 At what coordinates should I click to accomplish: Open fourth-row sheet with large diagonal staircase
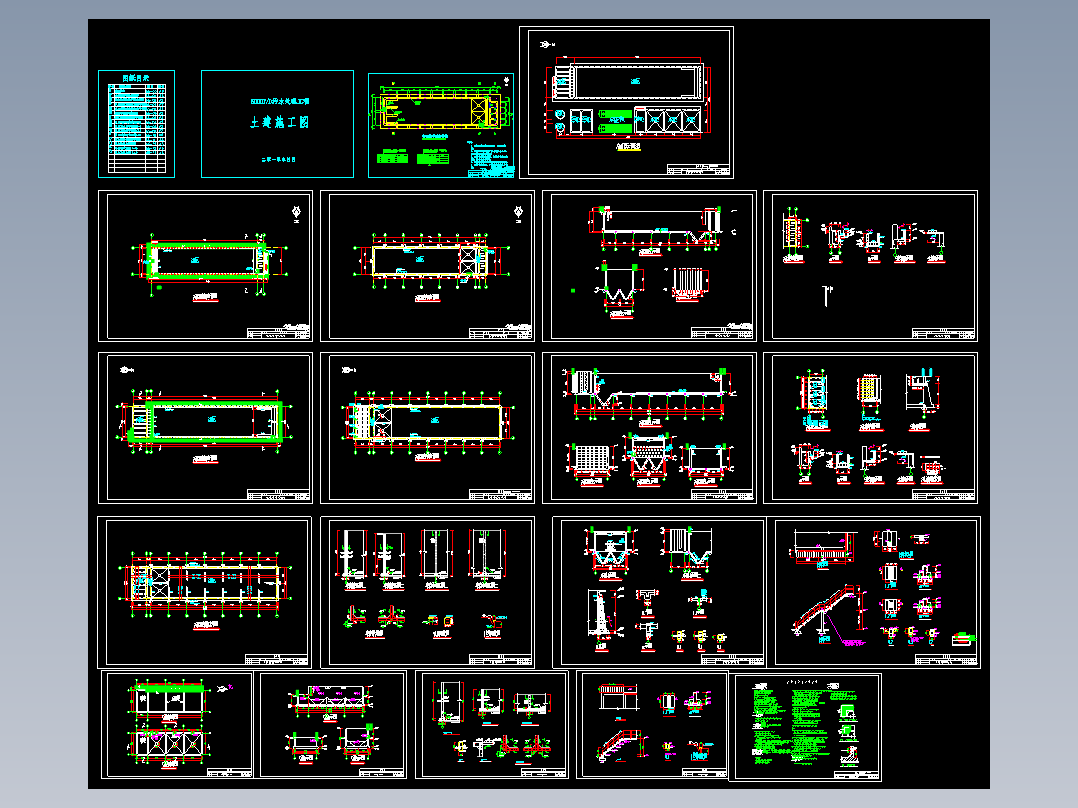(873, 592)
